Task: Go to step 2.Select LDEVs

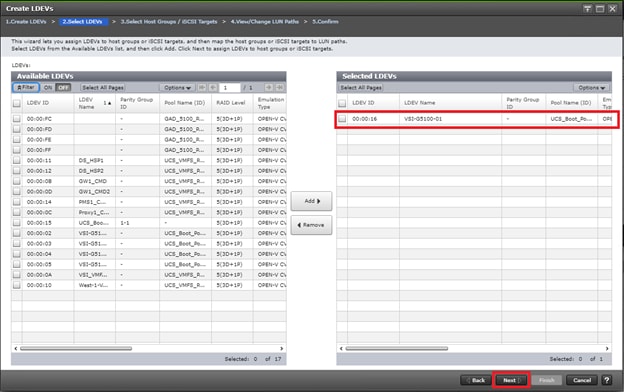Action: (x=83, y=21)
